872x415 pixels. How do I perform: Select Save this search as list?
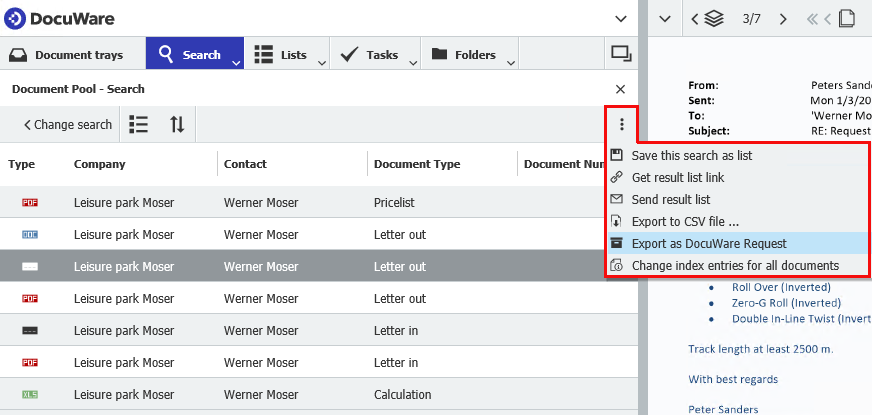(x=692, y=156)
